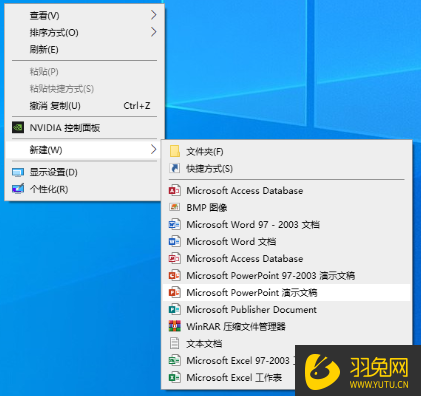Click the PowerPoint 97-2003 演示文稿 icon
Viewport: 421px width, 396px height.
coord(175,275)
